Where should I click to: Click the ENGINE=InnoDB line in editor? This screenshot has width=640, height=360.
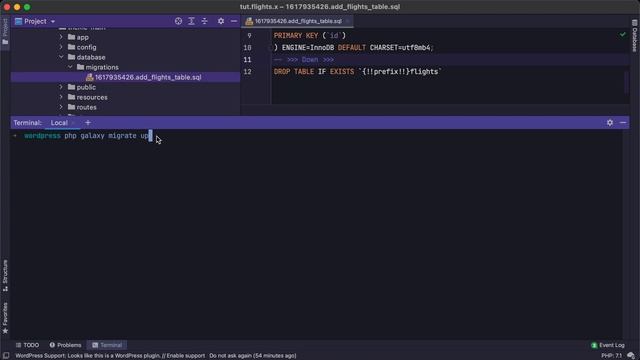click(x=353, y=48)
